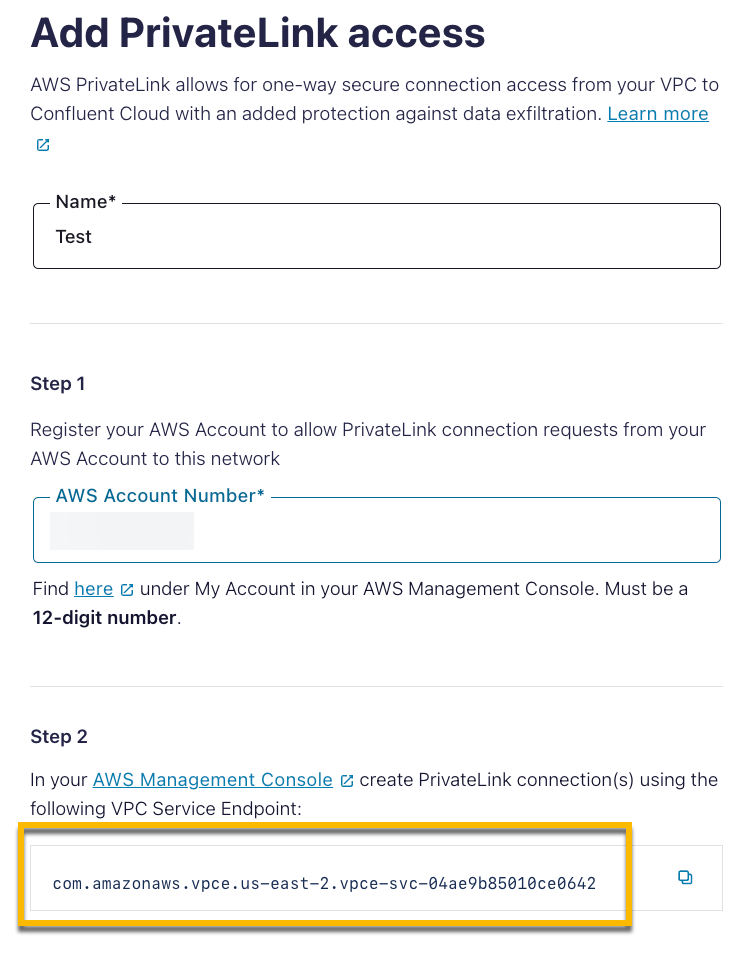Open the AWS Management Console link

213,780
